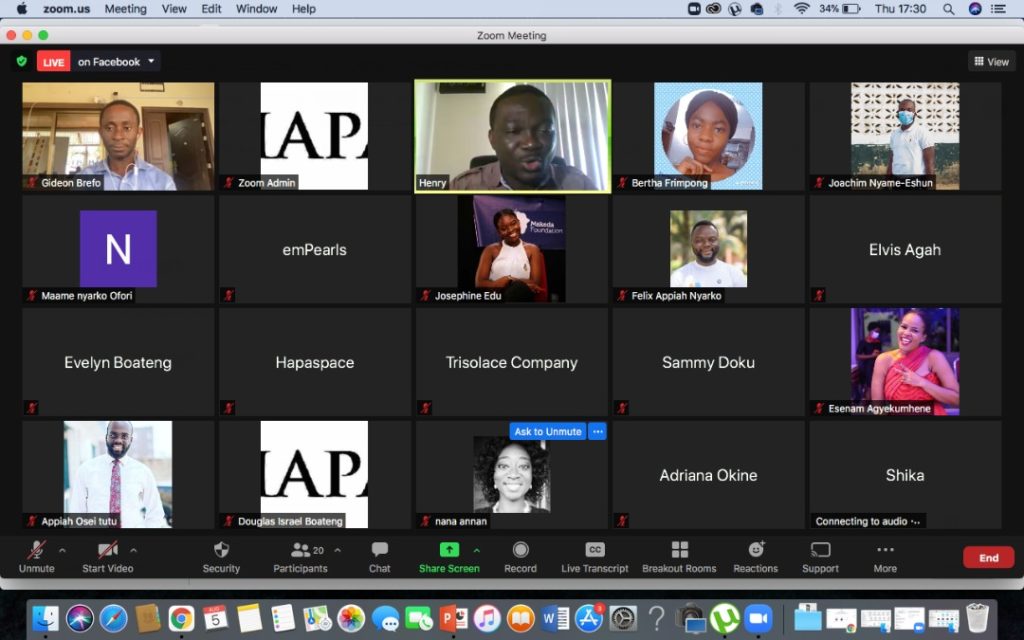Start recording with the Record button
The height and width of the screenshot is (640, 1024).
click(520, 557)
